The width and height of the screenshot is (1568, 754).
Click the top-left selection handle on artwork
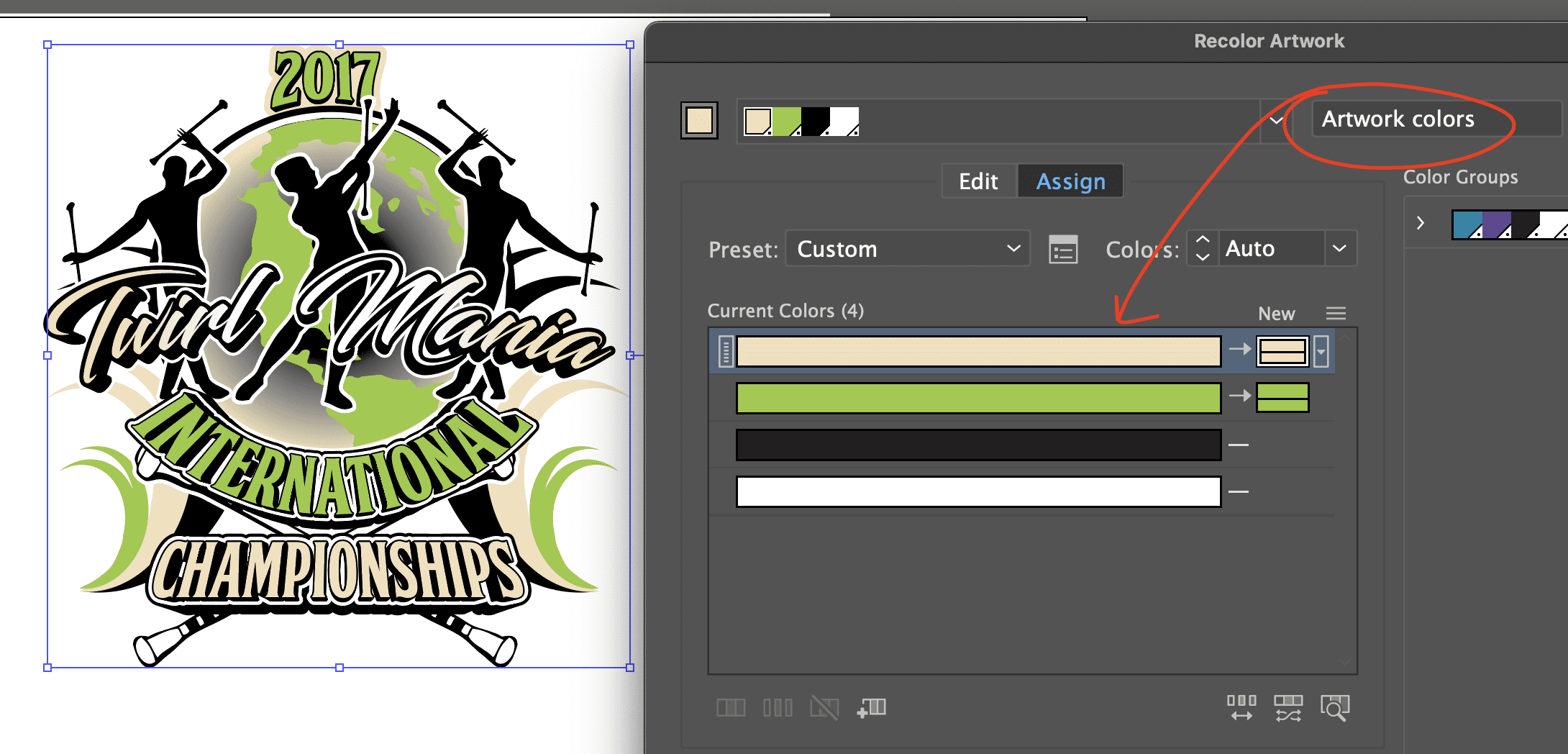pos(47,45)
